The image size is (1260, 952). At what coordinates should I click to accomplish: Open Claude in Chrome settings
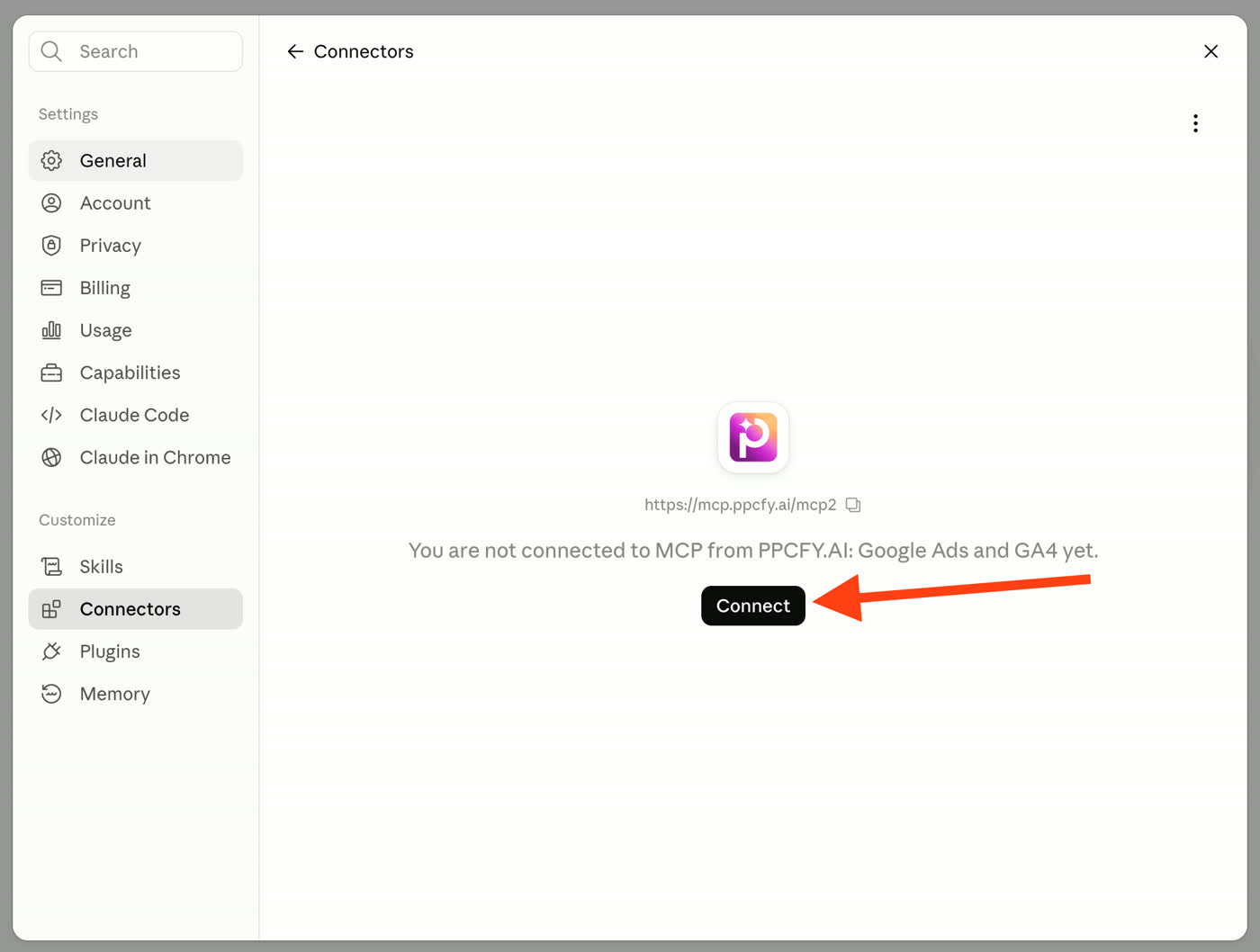tap(155, 457)
